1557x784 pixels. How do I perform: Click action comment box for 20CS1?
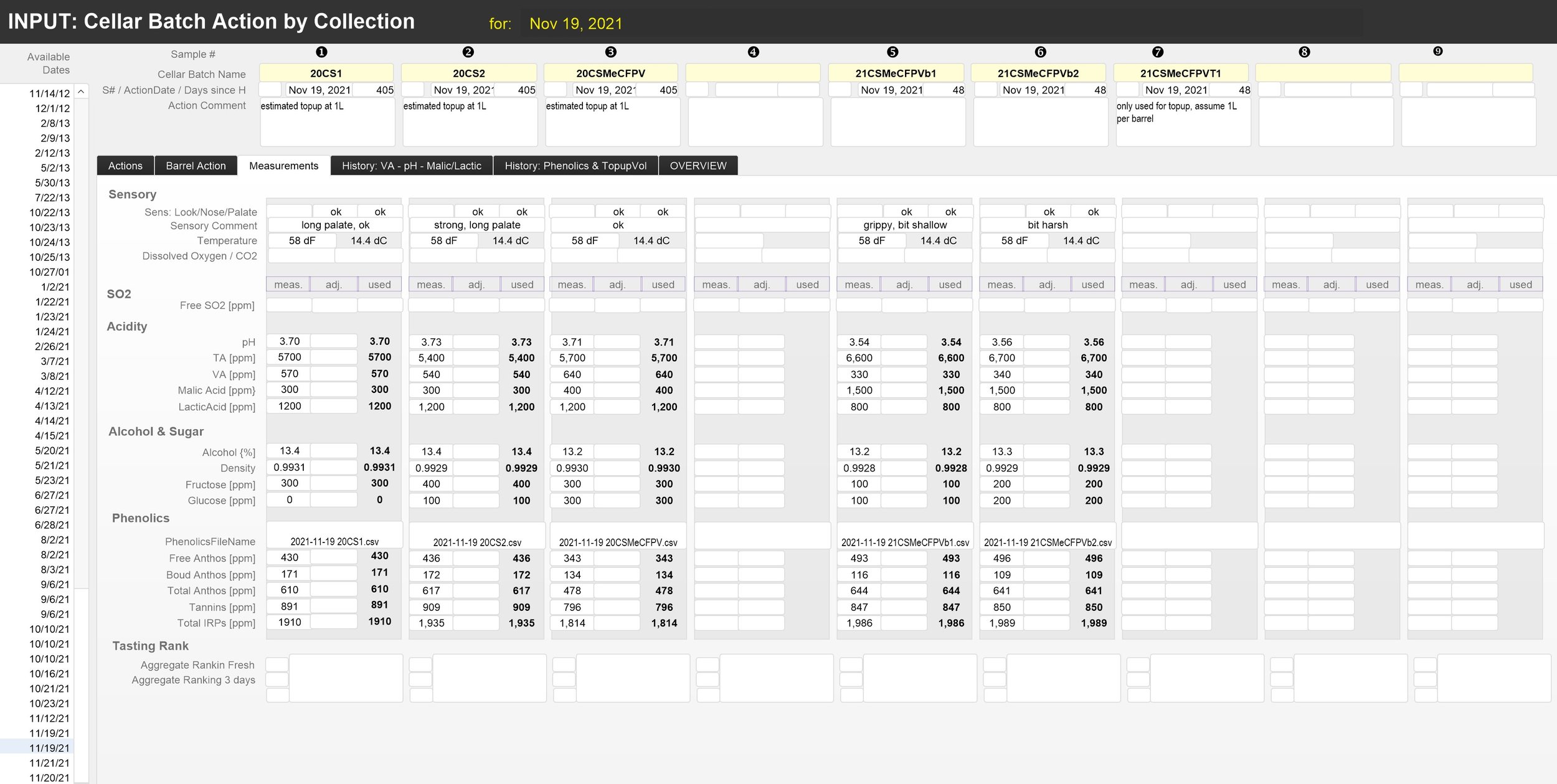[x=328, y=122]
